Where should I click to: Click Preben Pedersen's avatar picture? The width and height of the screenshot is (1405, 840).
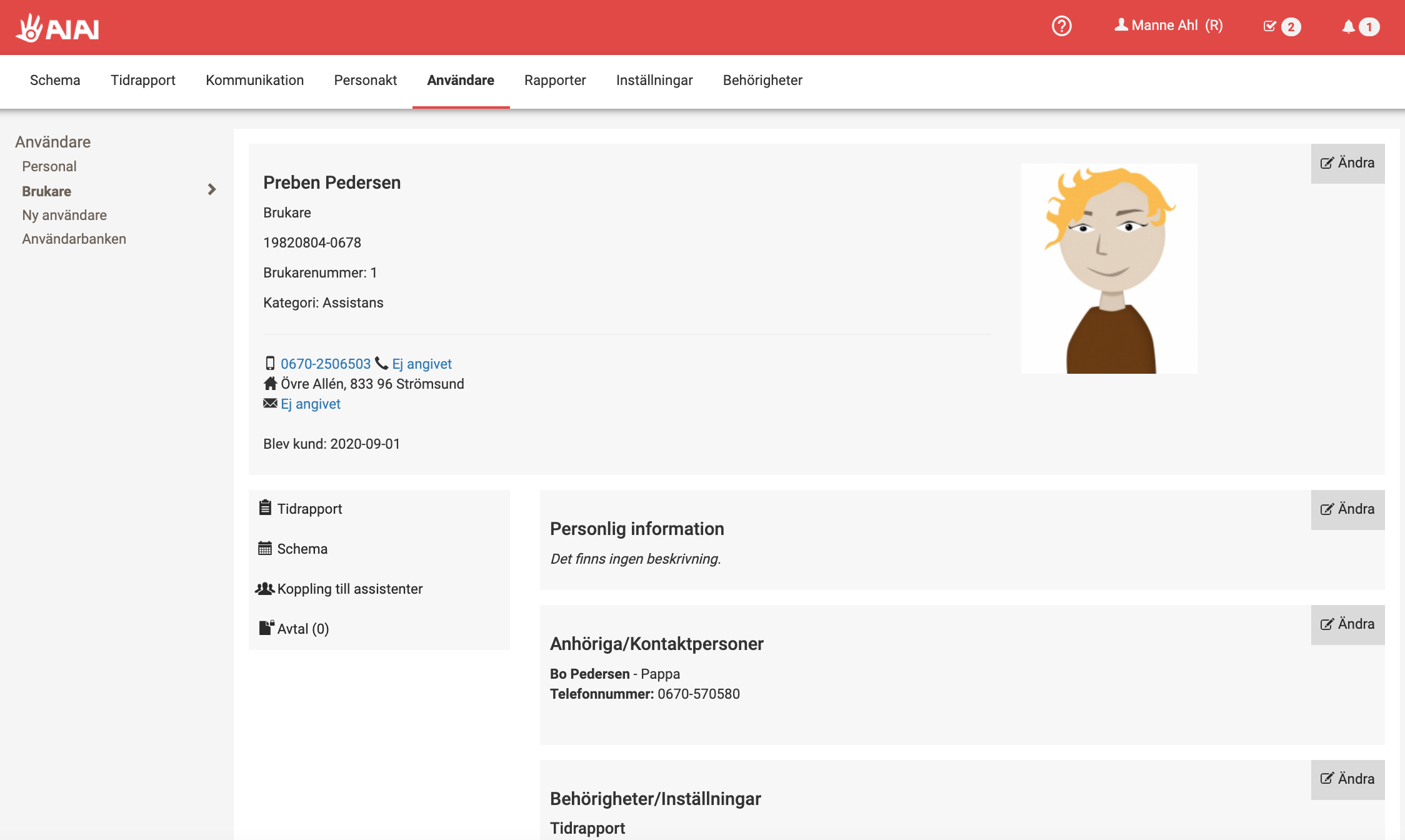coord(1109,269)
